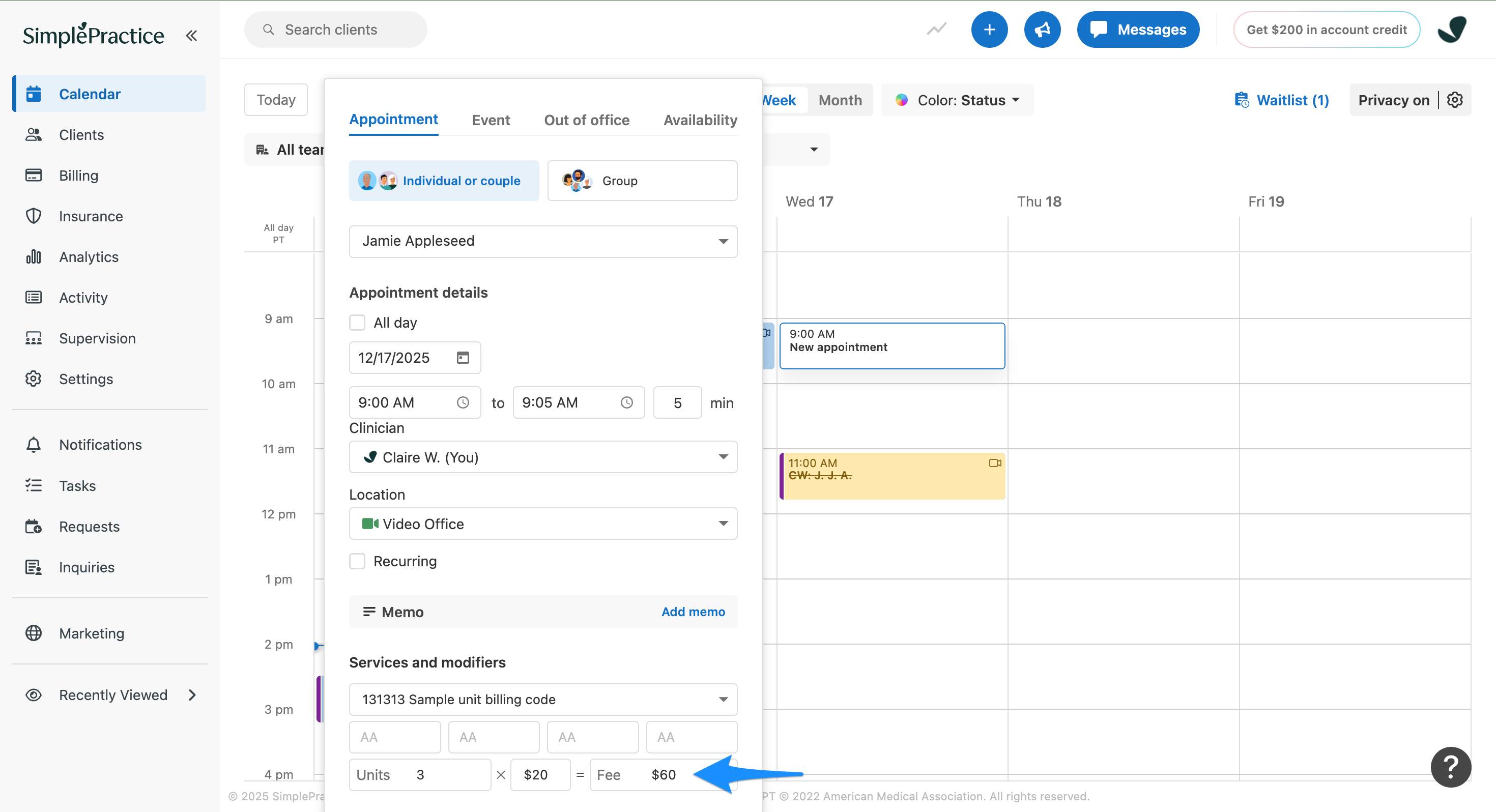Select Individual or couple appointment type
This screenshot has height=812, width=1496.
[x=444, y=181]
